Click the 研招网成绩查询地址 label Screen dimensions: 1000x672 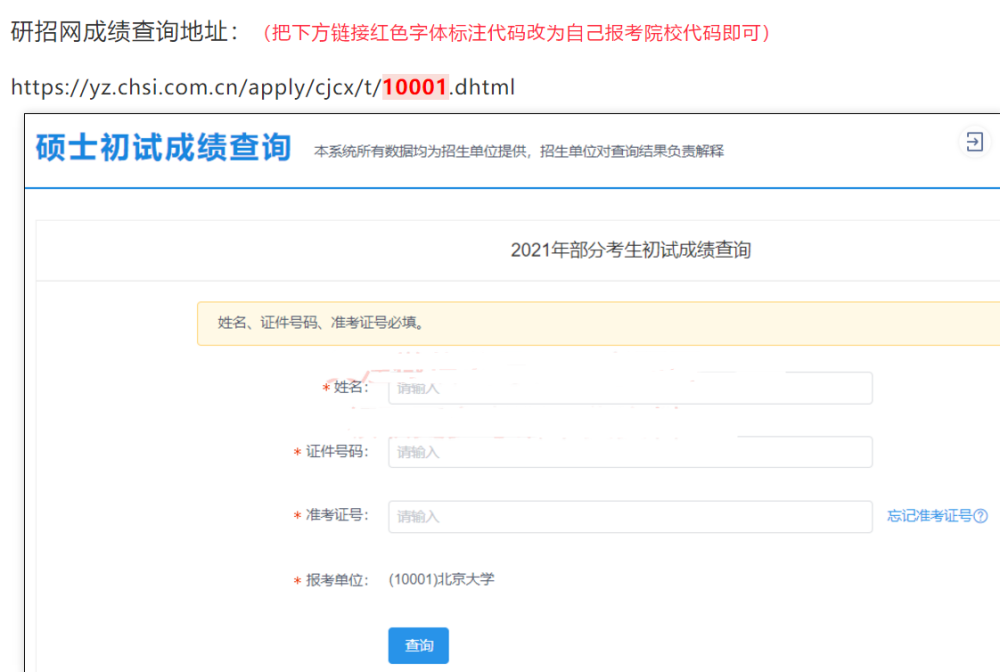point(124,32)
